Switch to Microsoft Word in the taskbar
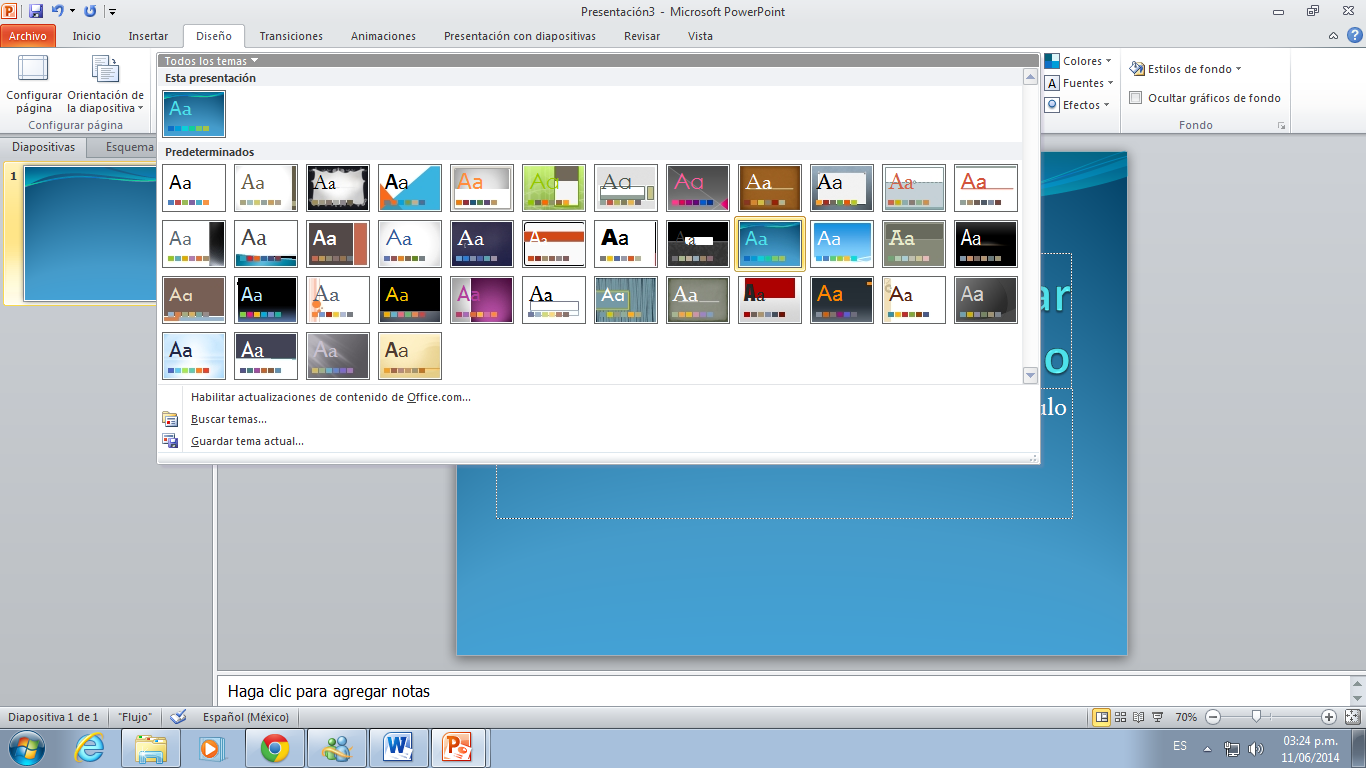This screenshot has height=768, width=1366. click(x=399, y=748)
